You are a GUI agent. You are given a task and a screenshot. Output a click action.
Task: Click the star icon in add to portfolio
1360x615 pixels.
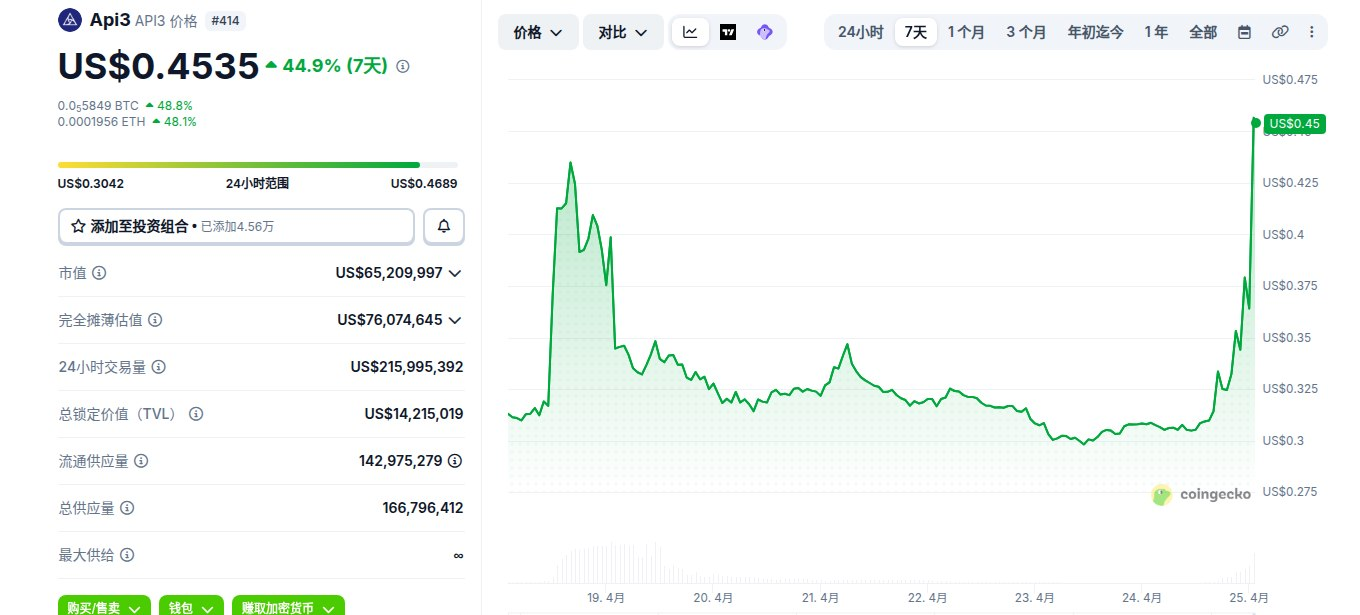point(78,227)
